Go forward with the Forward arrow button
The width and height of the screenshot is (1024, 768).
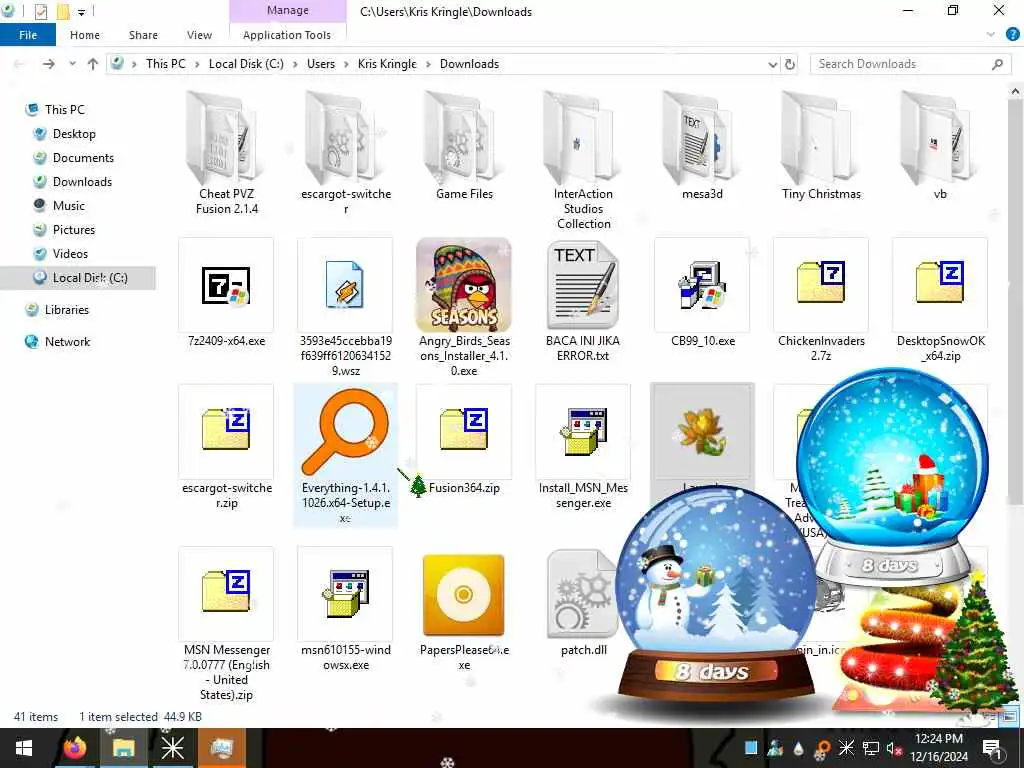pos(48,64)
